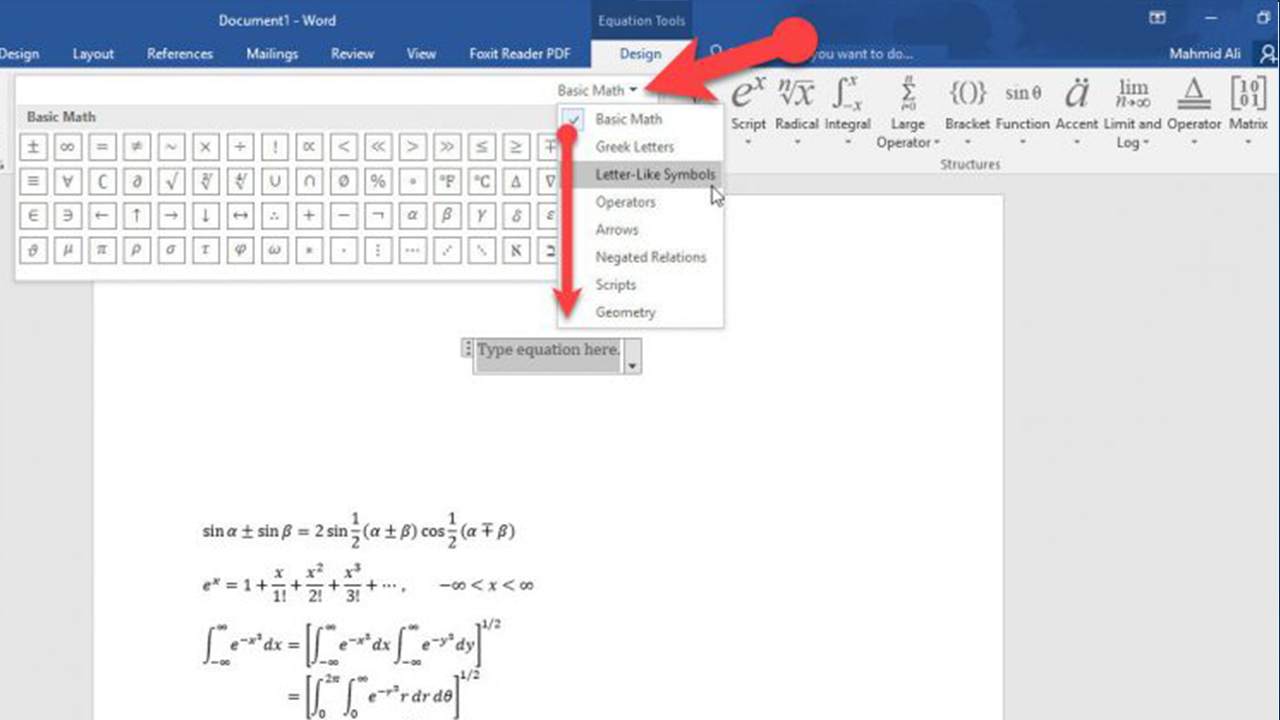
Task: Insert the percent symbol
Action: coord(377,182)
